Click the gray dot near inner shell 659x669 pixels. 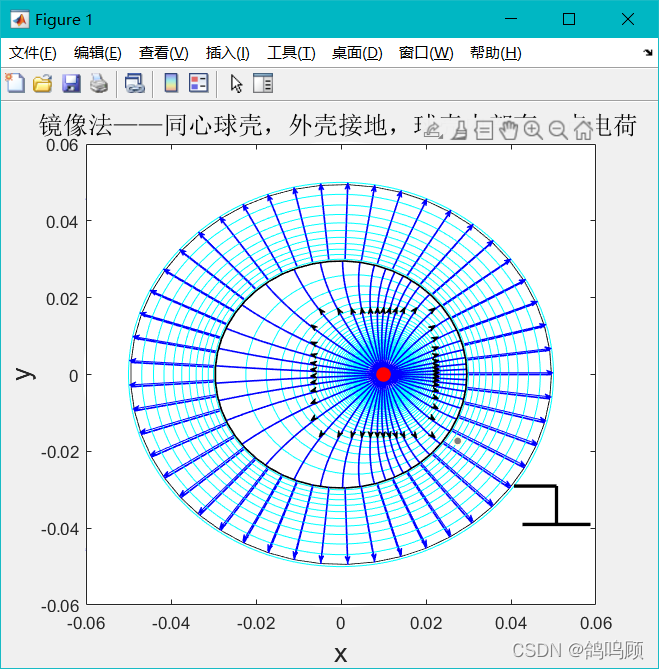[457, 441]
